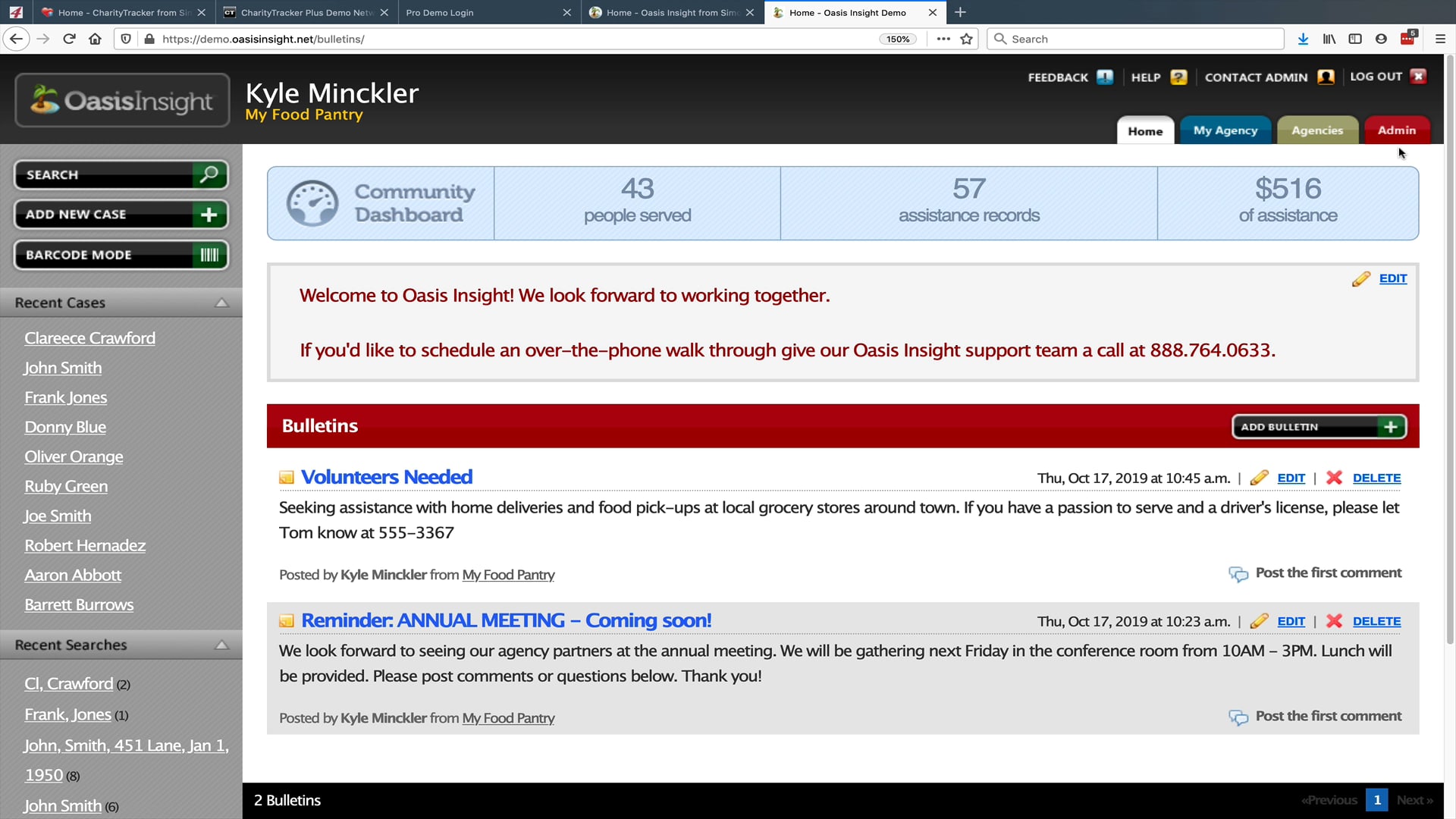Click the red delete X for Volunteers Needed
Viewport: 1456px width, 819px height.
(x=1334, y=478)
